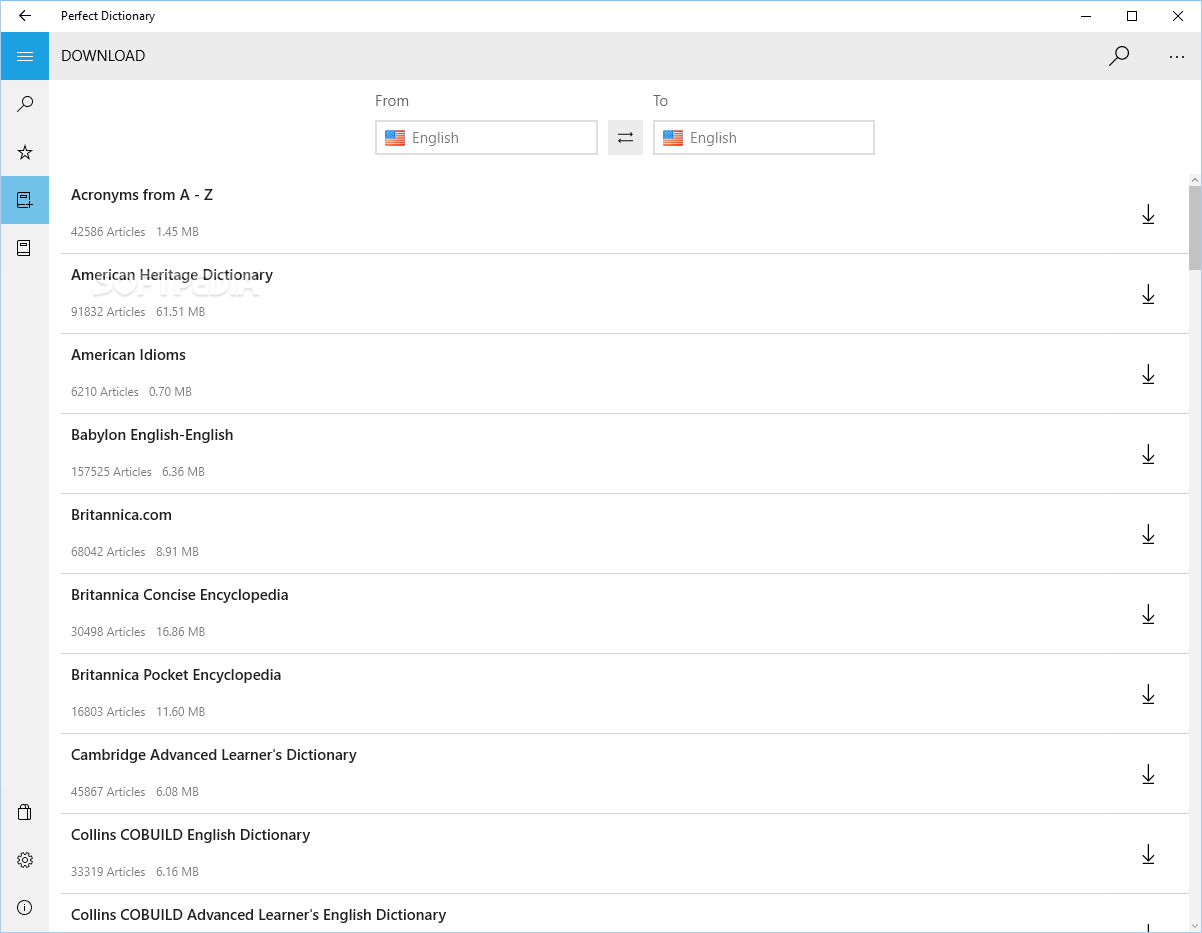This screenshot has width=1202, height=933.
Task: Download Britannica Concise Encyclopedia
Action: click(x=1148, y=614)
